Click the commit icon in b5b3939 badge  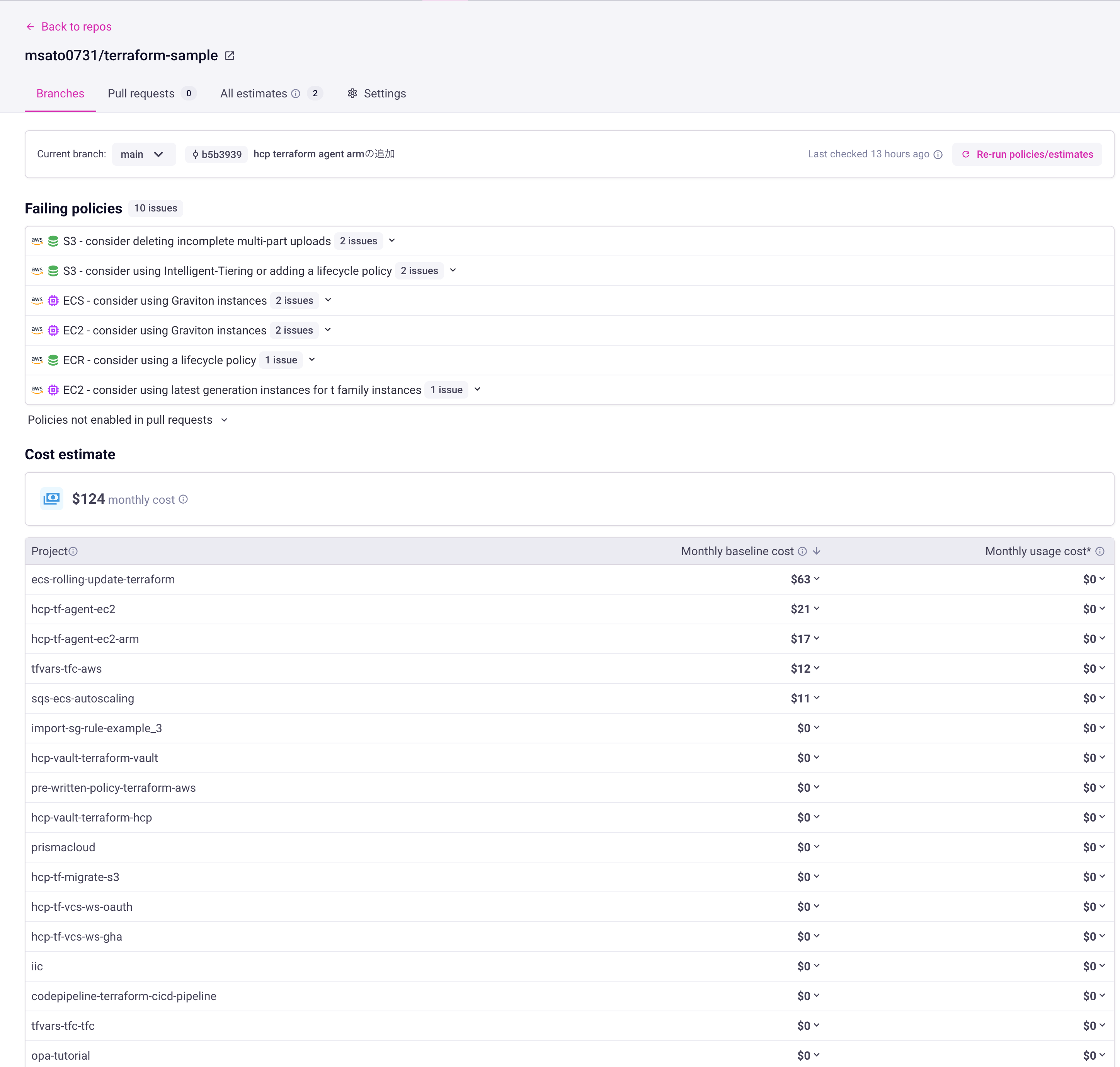[x=195, y=155]
